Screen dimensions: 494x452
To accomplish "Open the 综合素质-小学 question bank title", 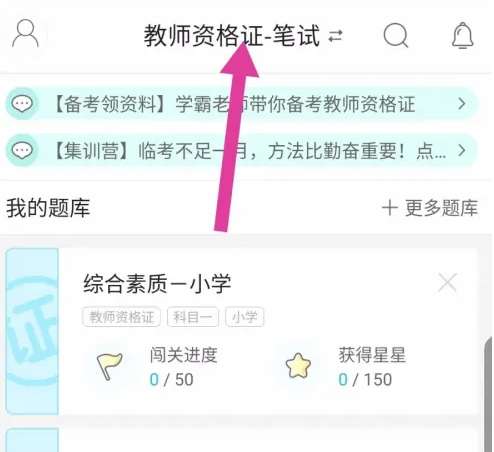I will coord(157,284).
